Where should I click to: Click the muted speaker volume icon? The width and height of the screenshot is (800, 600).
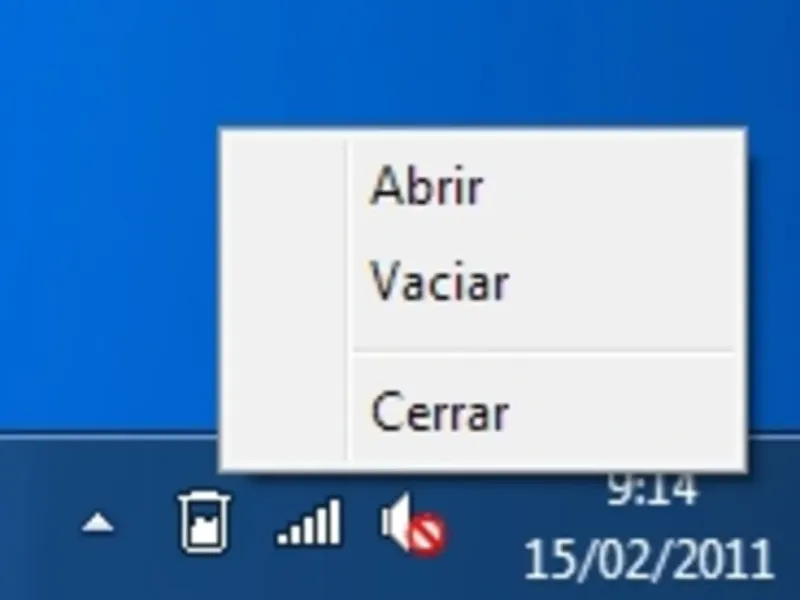[412, 524]
